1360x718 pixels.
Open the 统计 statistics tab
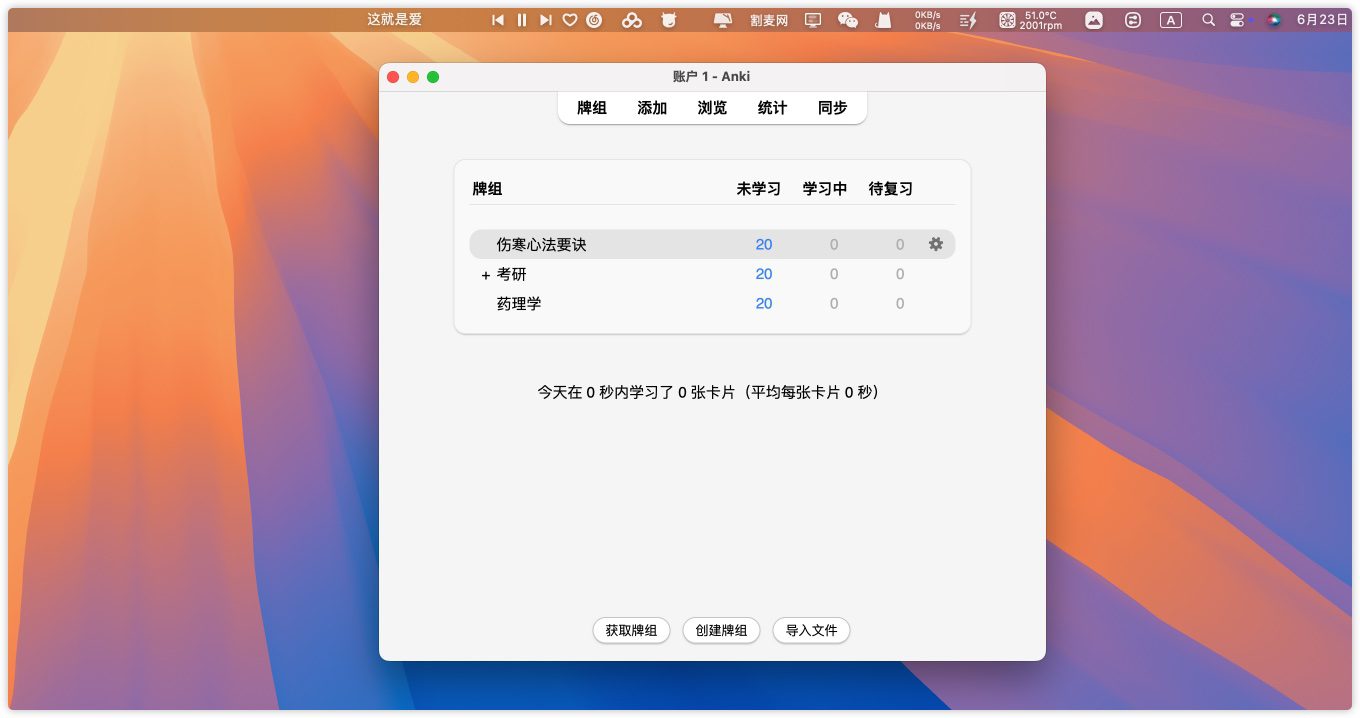772,108
